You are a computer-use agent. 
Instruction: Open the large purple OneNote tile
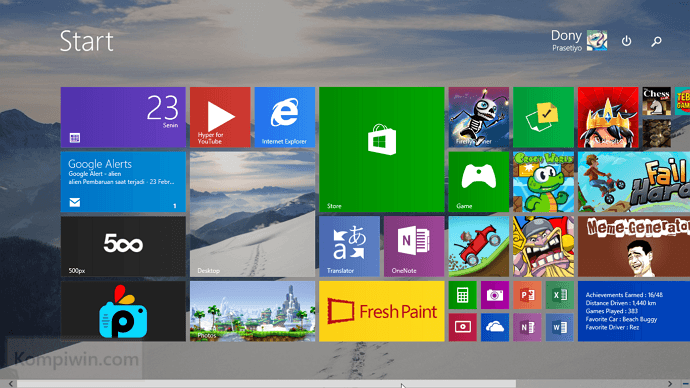pyautogui.click(x=414, y=246)
